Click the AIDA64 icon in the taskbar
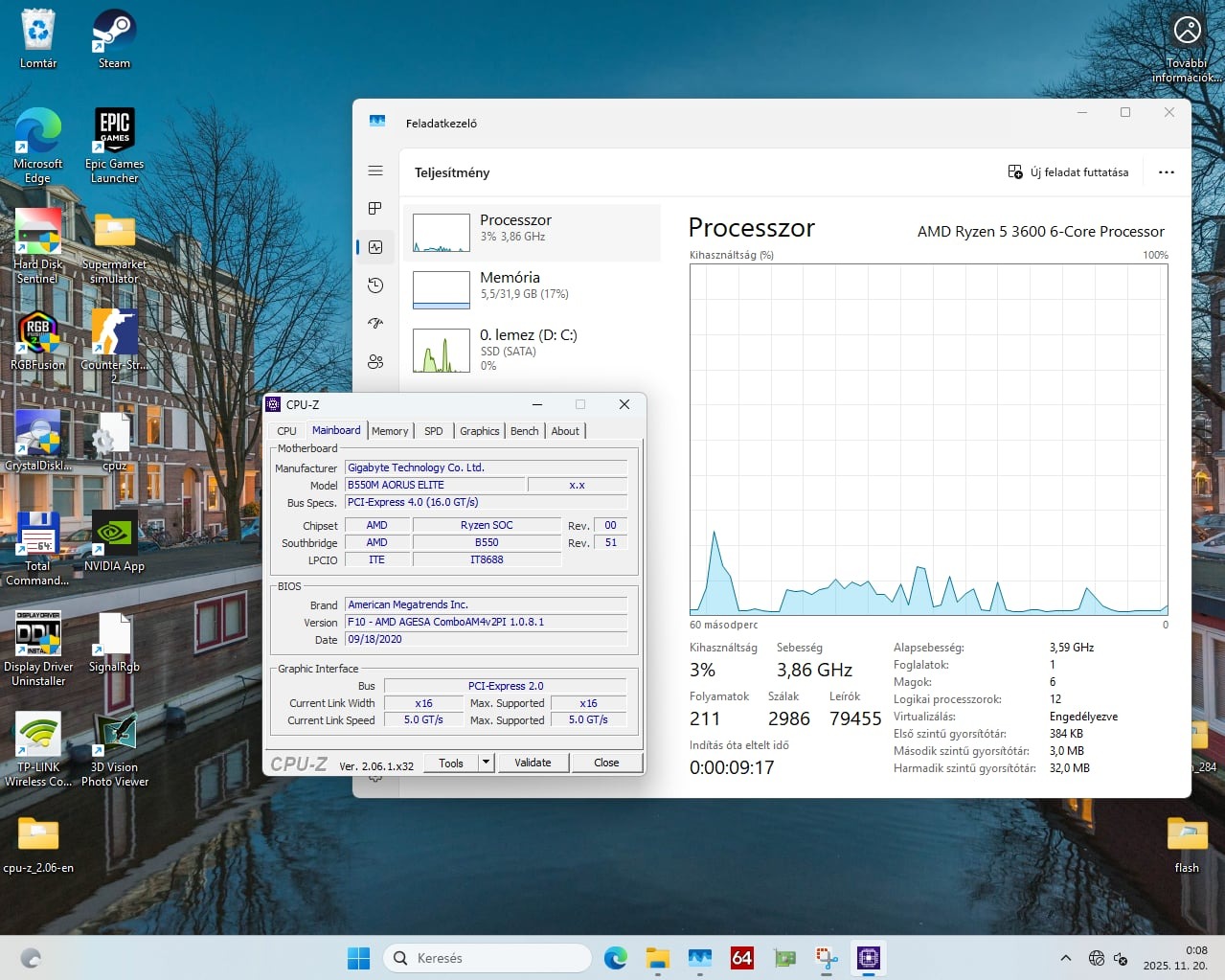This screenshot has height=980, width=1225. [741, 958]
